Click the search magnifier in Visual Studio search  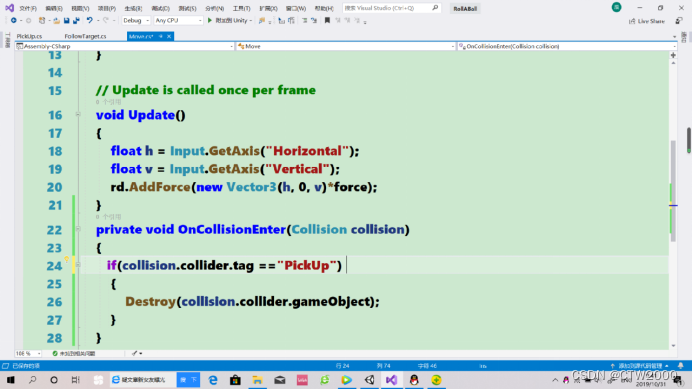click(x=435, y=8)
